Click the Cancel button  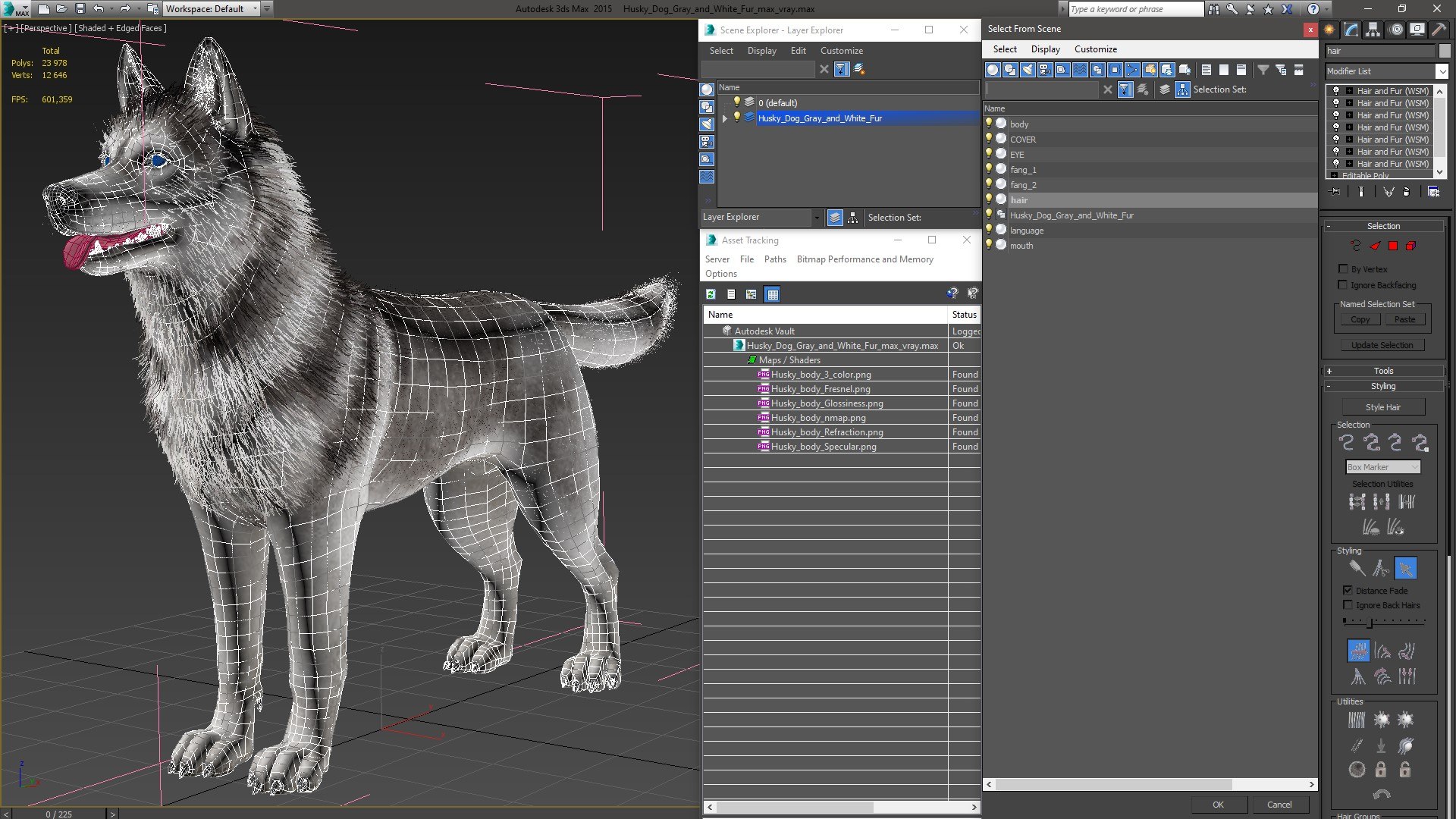click(1279, 805)
